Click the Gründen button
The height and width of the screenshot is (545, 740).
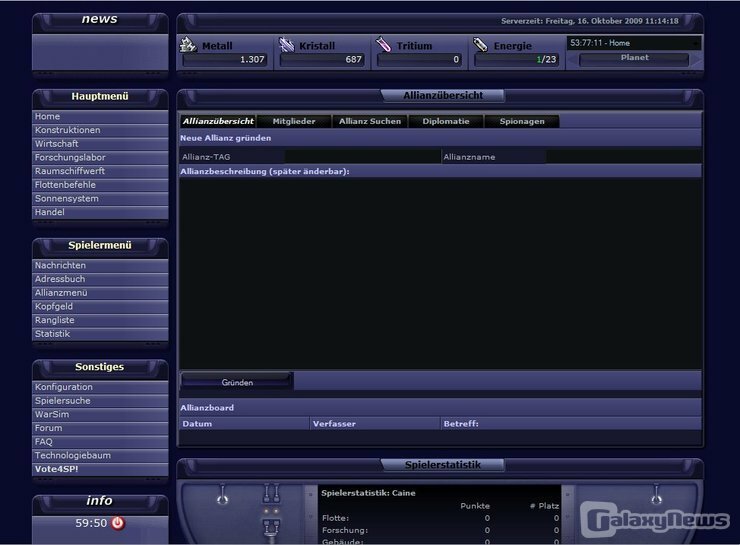(237, 382)
